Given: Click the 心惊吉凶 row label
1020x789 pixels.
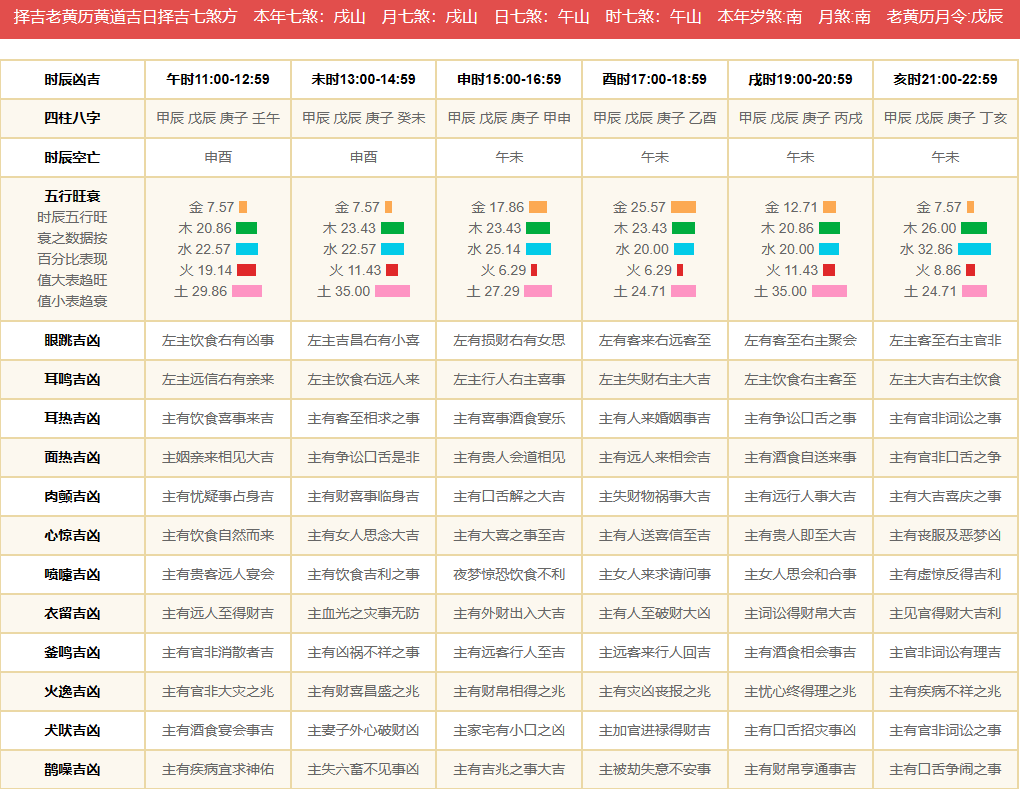Looking at the screenshot, I should pos(72,535).
